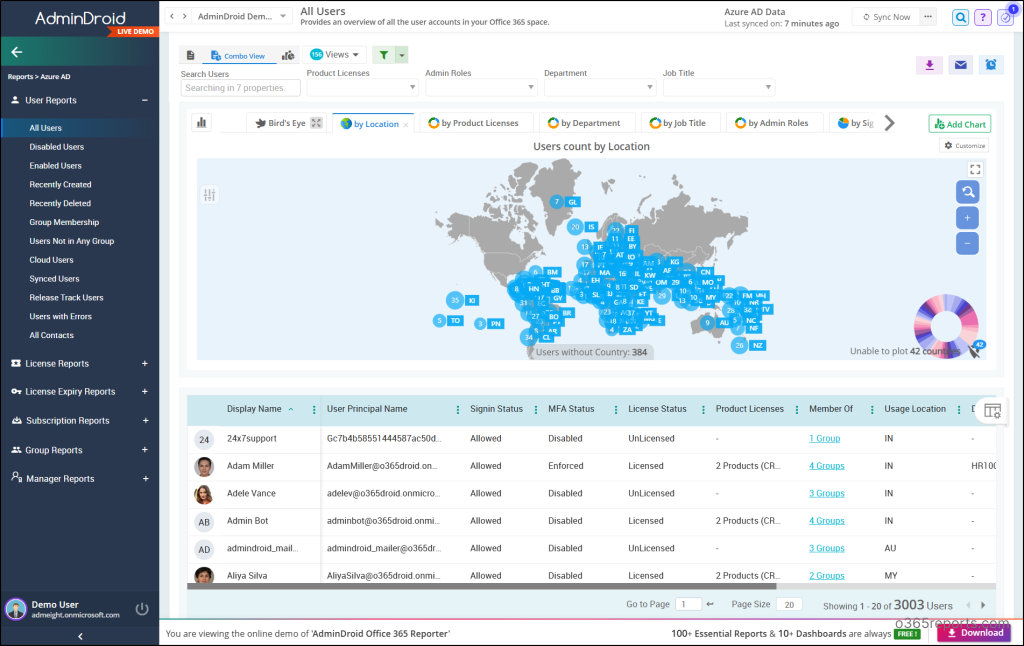Open Recently Deleted report
The image size is (1024, 646).
(60, 203)
